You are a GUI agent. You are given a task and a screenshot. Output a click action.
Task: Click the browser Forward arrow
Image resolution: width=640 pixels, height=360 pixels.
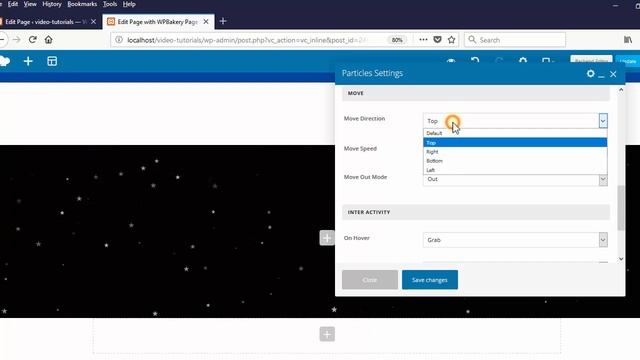point(17,40)
